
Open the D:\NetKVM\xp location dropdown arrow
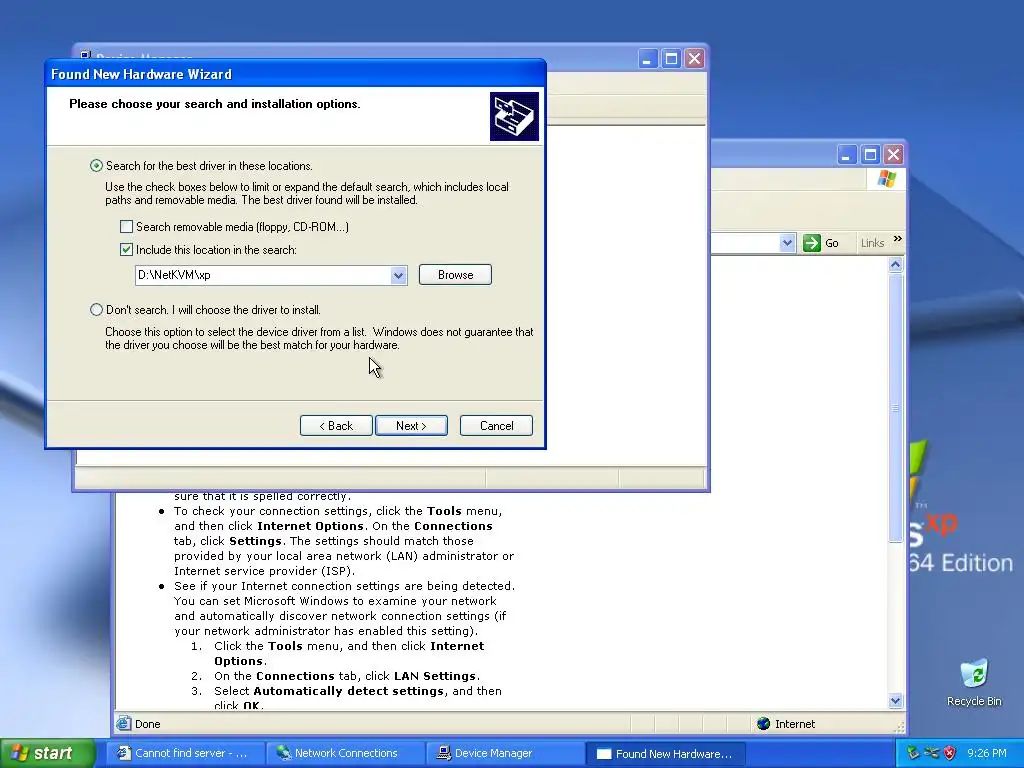click(398, 275)
